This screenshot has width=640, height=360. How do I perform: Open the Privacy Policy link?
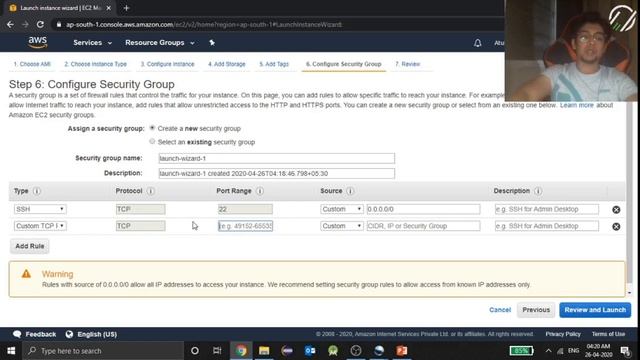[563, 334]
